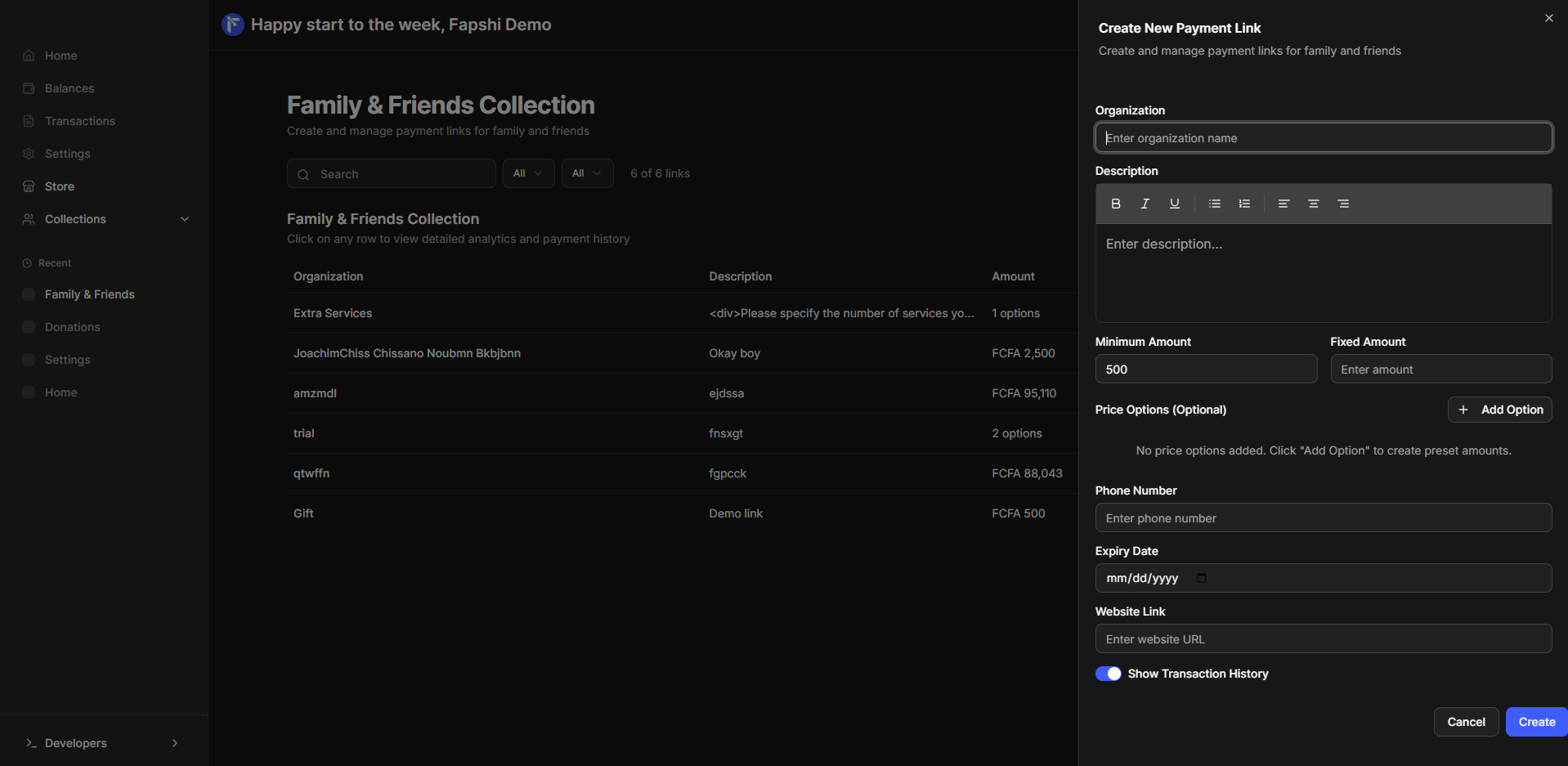Click the Organization column header

click(x=328, y=276)
